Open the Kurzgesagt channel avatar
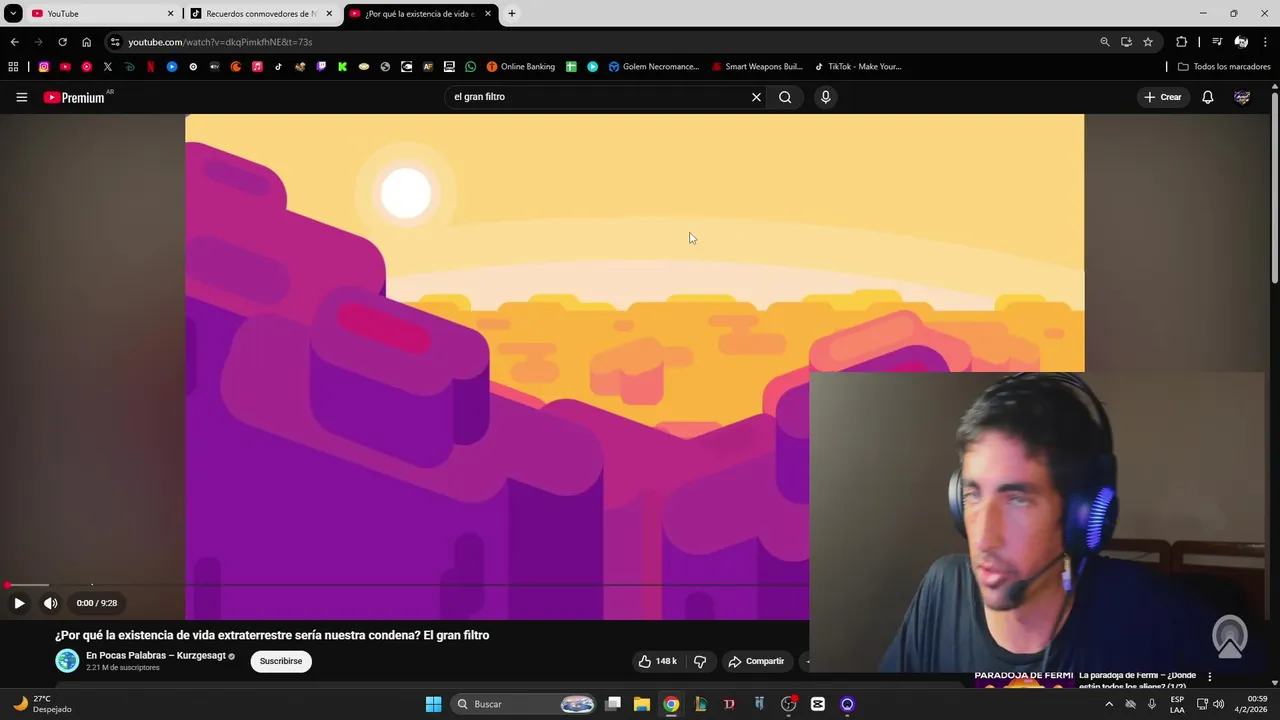This screenshot has height=720, width=1280. [x=67, y=661]
